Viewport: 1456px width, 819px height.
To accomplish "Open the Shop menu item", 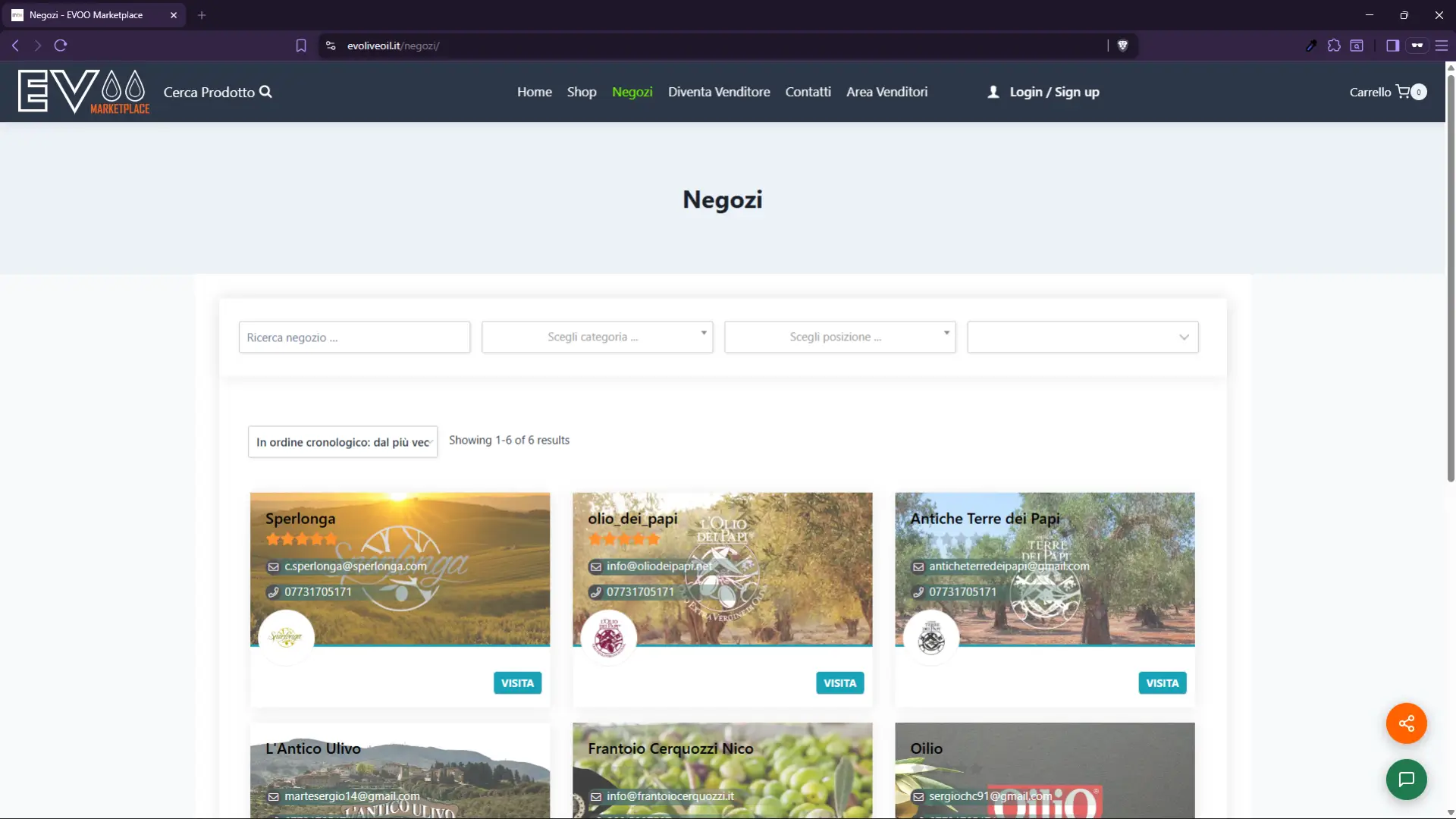I will pos(582,92).
